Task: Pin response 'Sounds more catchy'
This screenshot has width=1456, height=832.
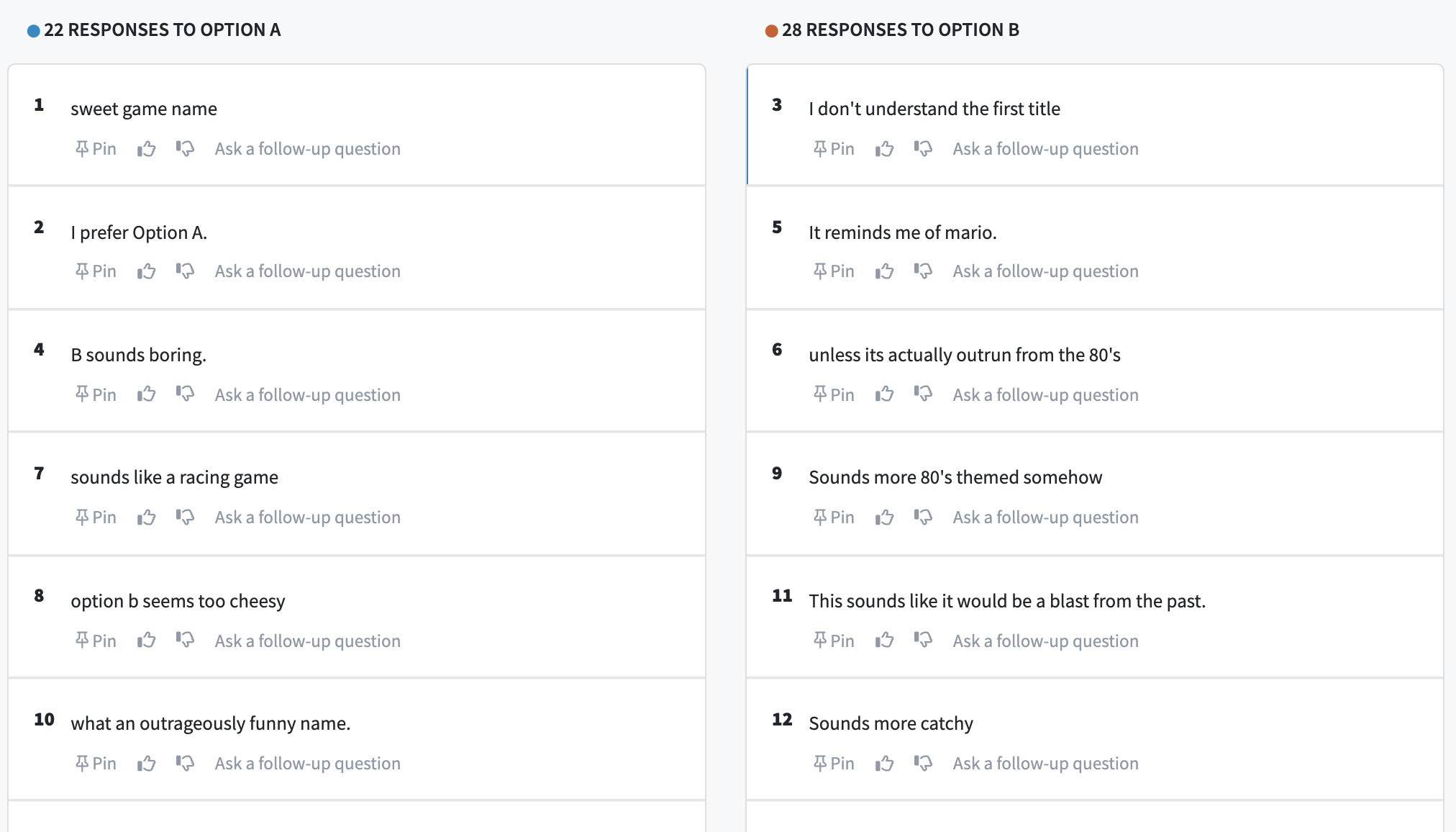Action: pyautogui.click(x=834, y=764)
